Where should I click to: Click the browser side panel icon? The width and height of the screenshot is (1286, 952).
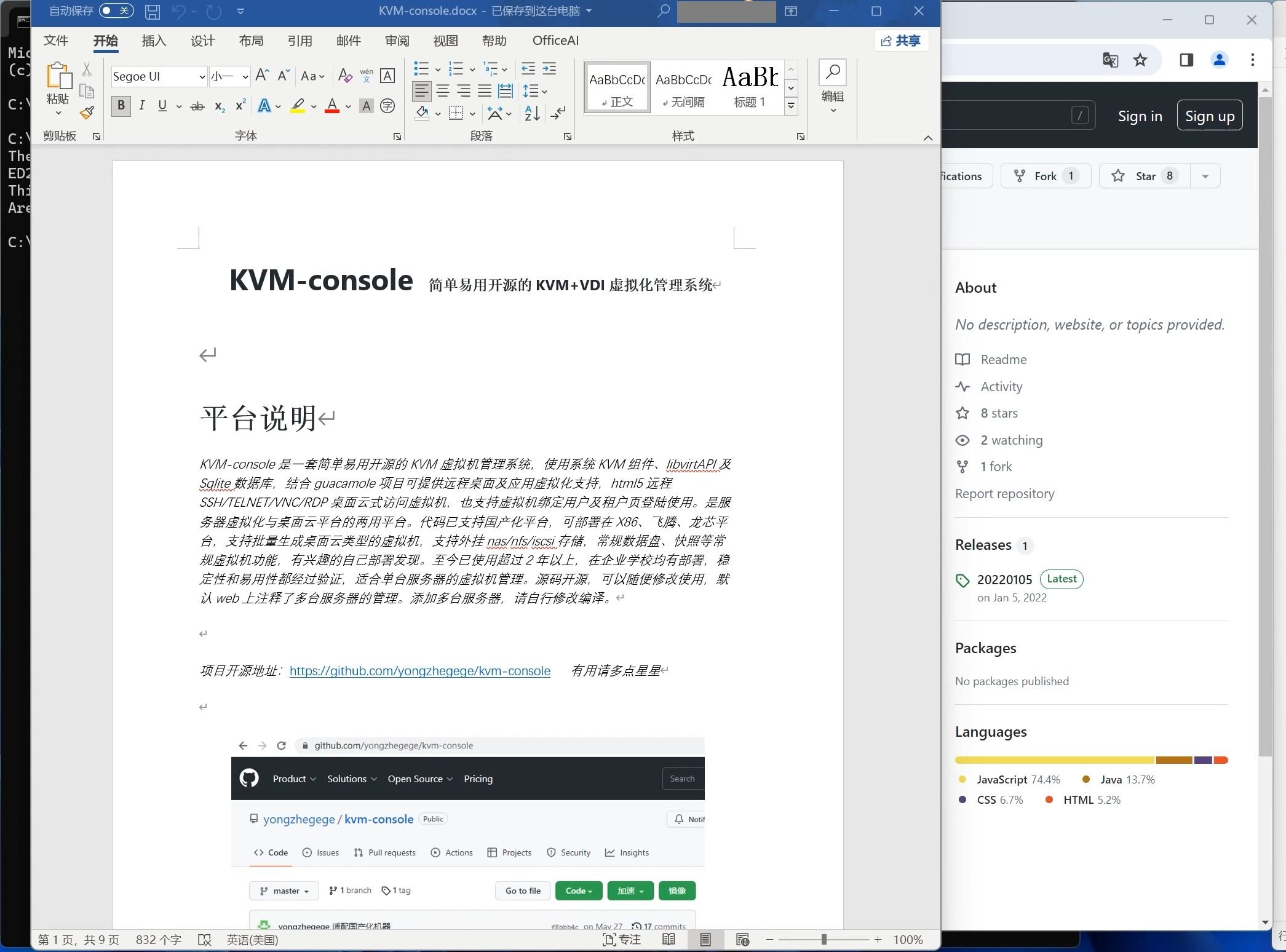[x=1186, y=60]
